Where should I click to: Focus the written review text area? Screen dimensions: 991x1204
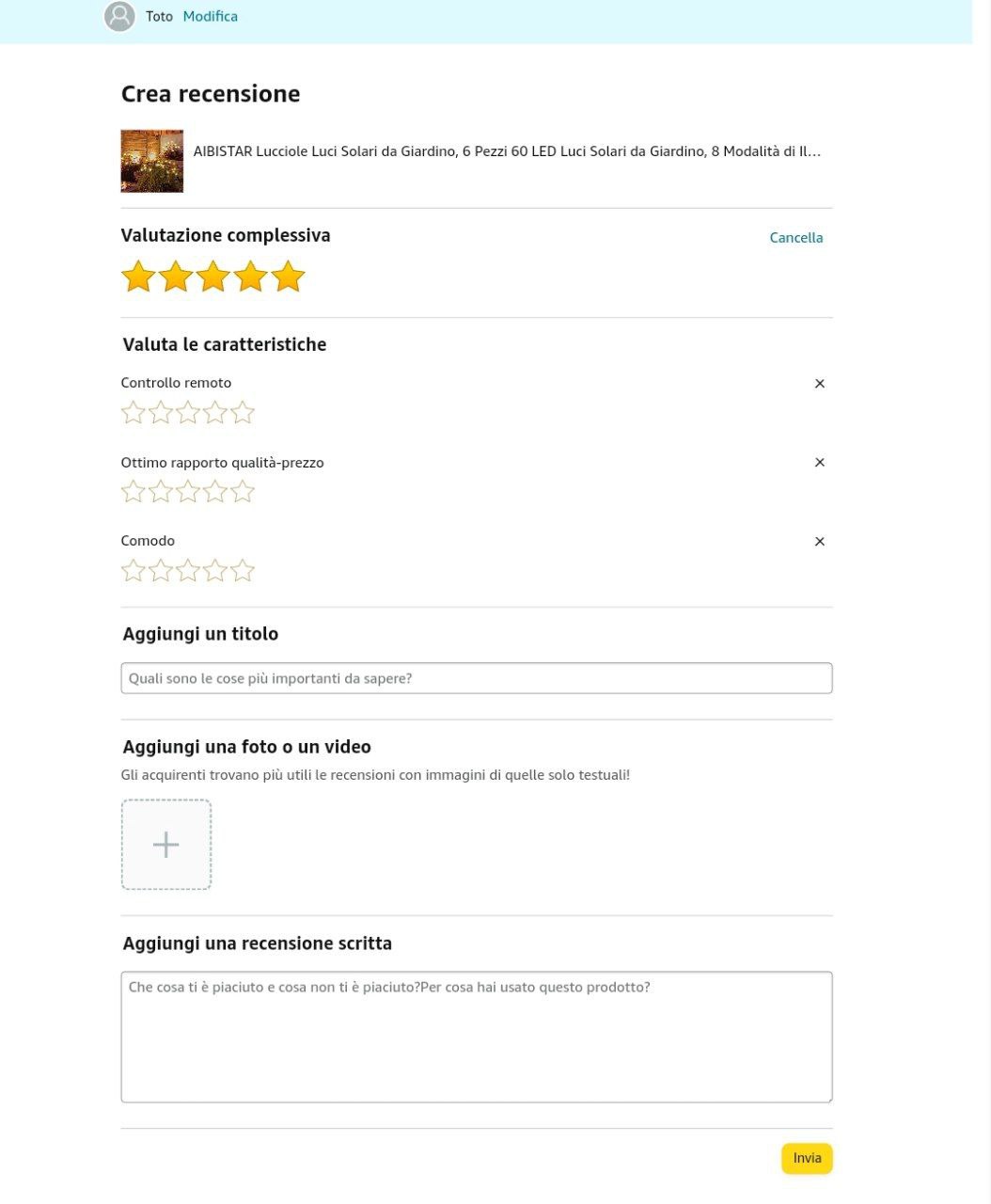pyautogui.click(x=477, y=1037)
